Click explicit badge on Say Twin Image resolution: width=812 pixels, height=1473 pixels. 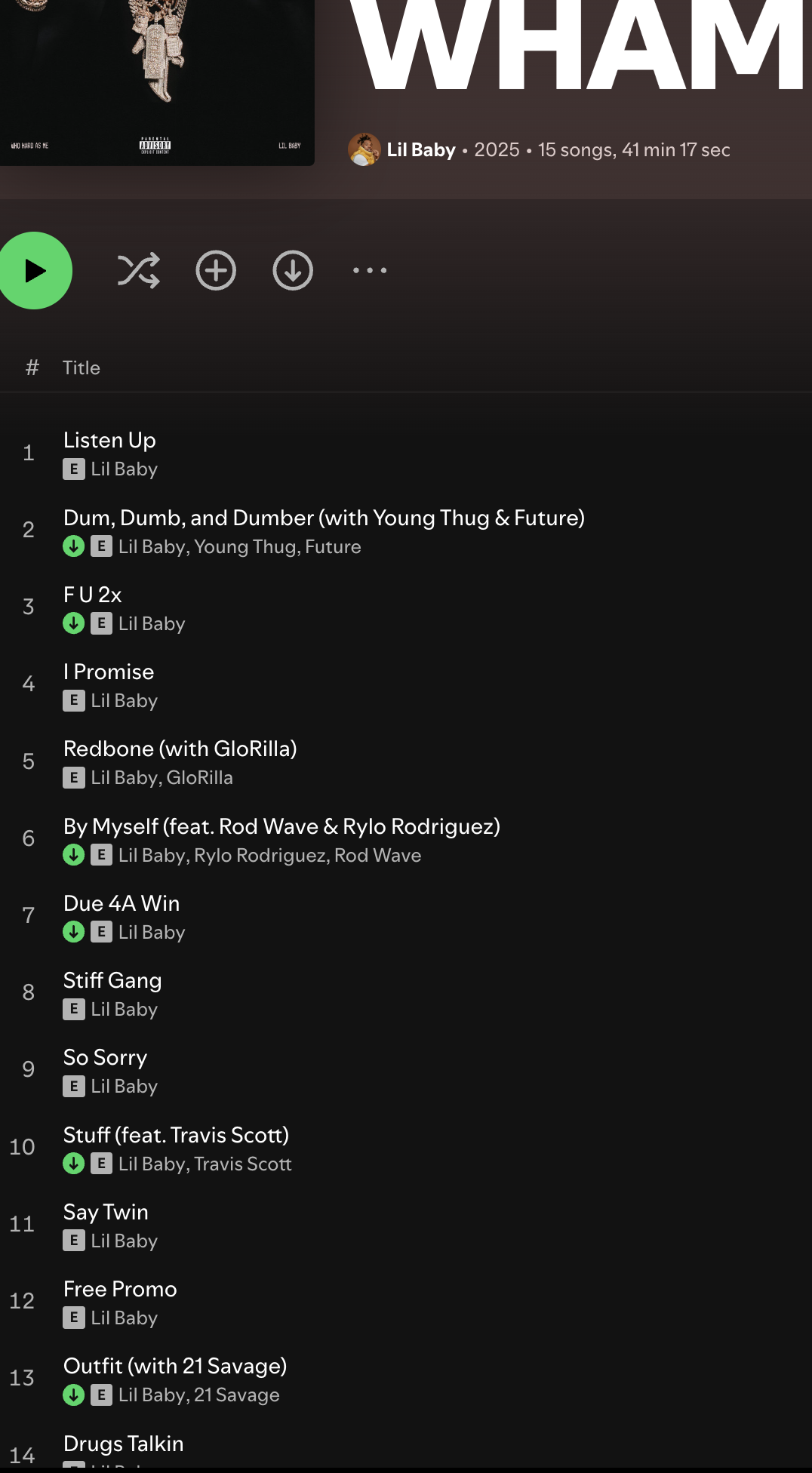click(74, 1241)
